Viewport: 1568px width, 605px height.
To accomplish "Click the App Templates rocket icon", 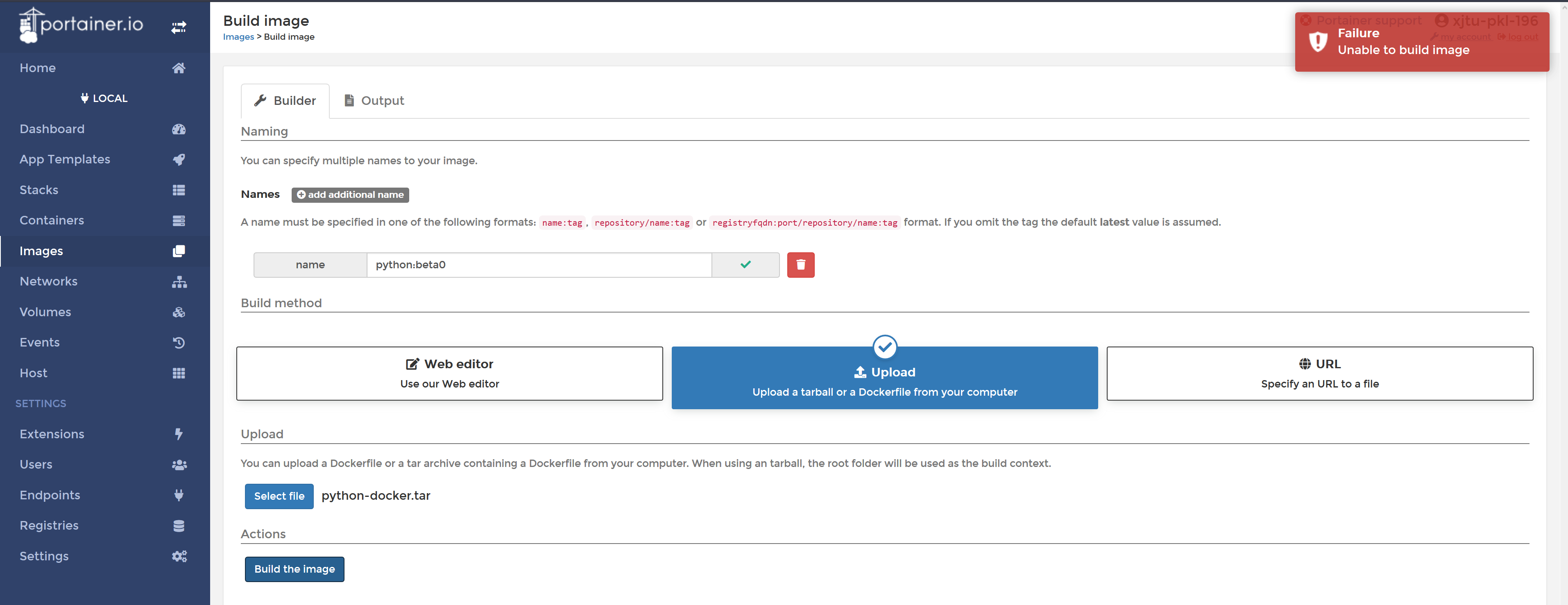I will click(178, 159).
